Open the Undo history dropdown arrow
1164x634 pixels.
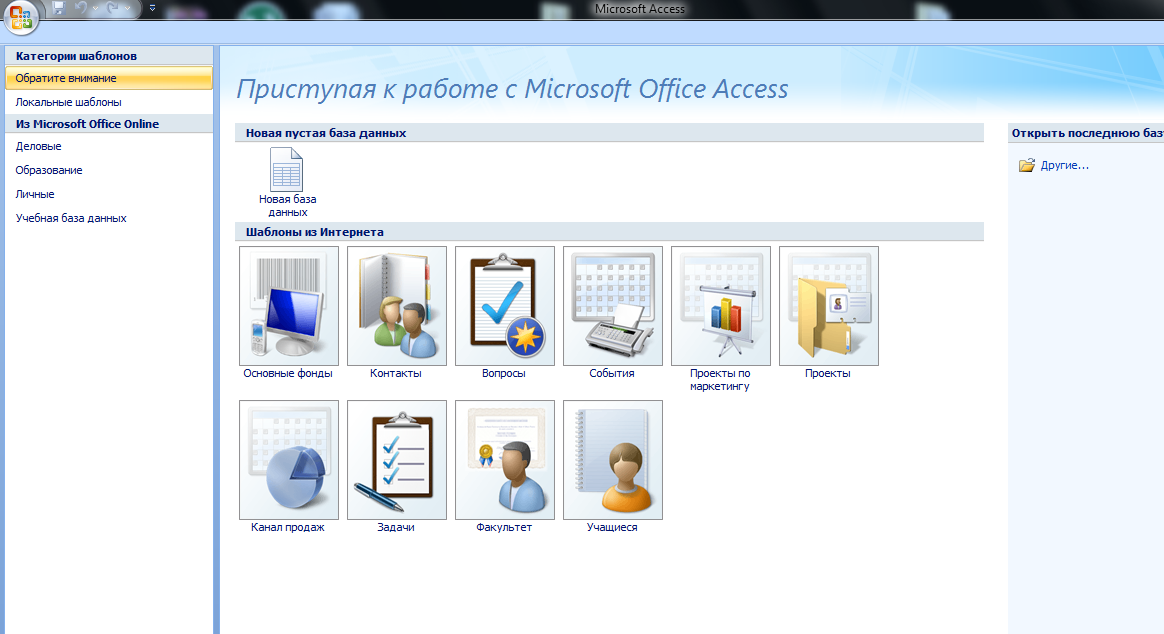(95, 9)
